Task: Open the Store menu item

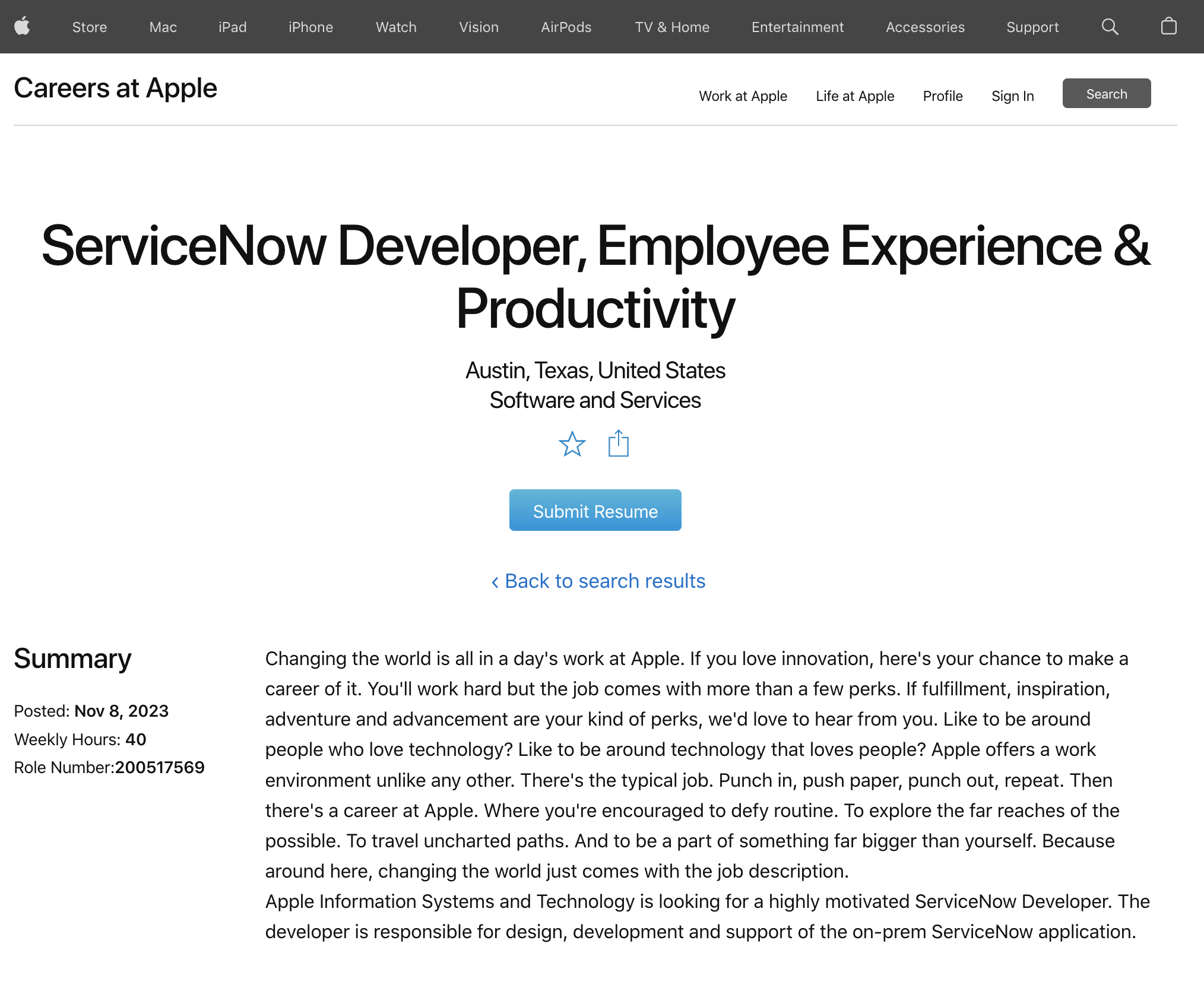Action: [x=90, y=27]
